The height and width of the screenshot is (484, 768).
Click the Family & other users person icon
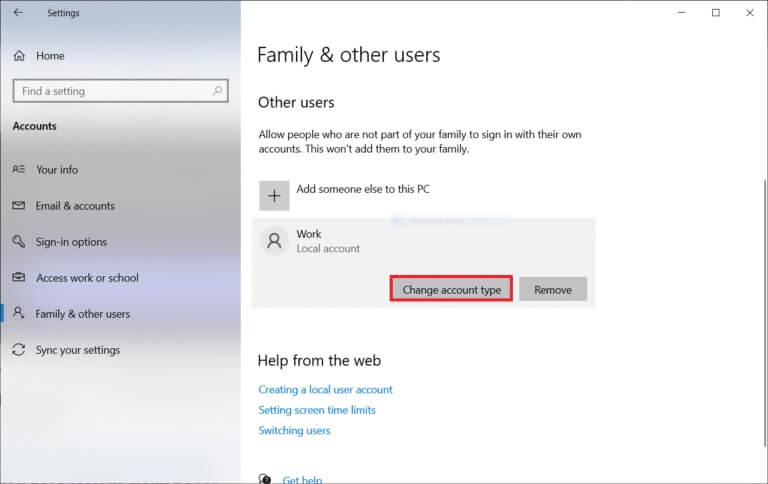click(19, 313)
